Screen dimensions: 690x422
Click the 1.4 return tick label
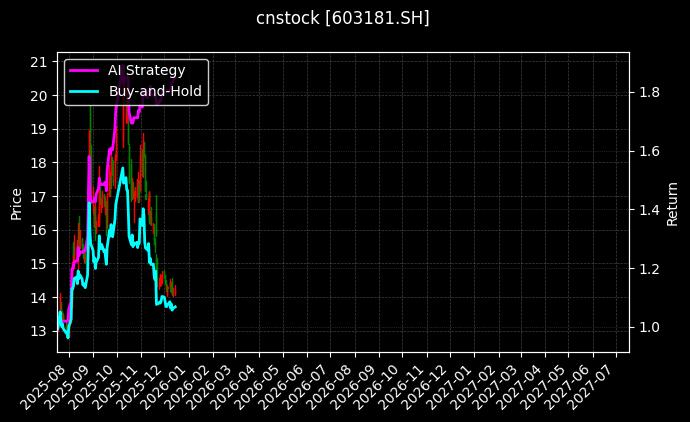pyautogui.click(x=649, y=210)
